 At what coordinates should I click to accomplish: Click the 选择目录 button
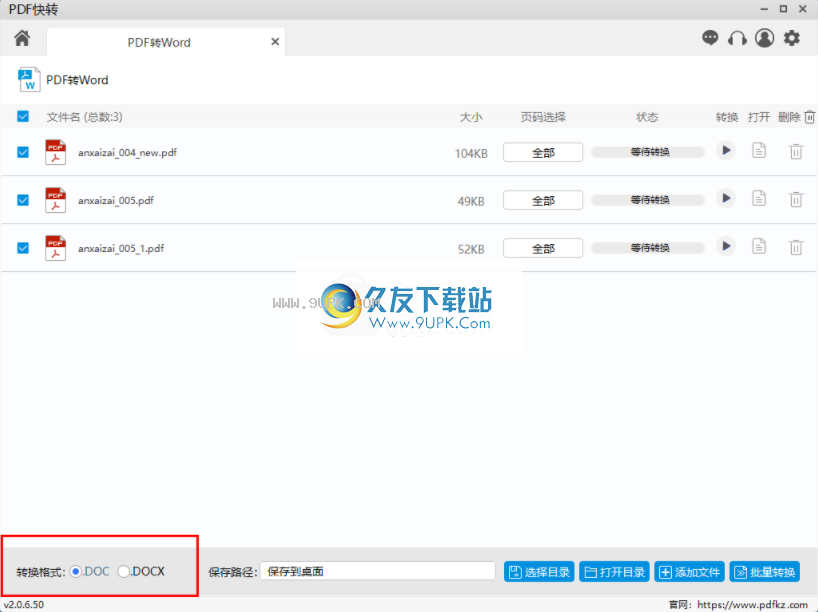[x=539, y=572]
